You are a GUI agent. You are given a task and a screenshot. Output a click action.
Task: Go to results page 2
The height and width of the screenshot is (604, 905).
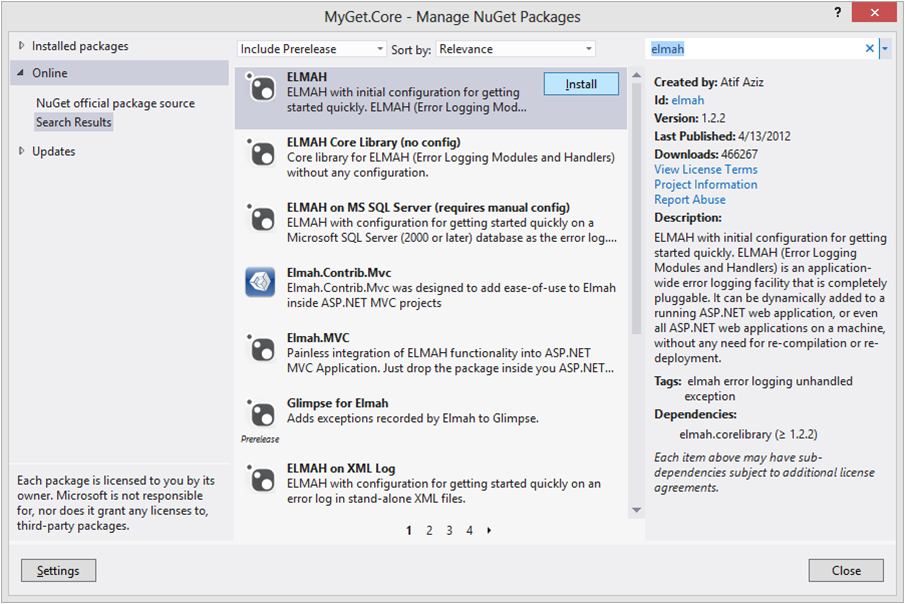[x=429, y=531]
